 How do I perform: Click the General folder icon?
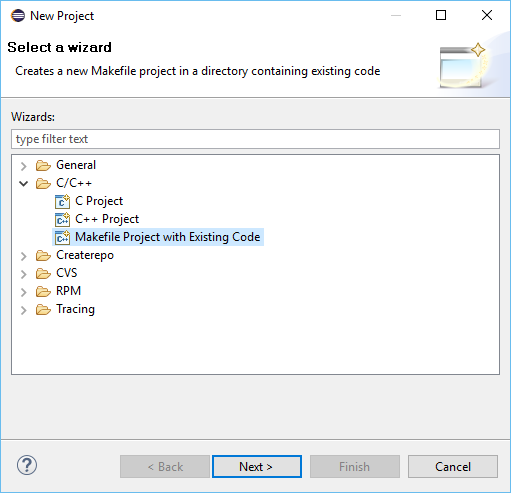pos(43,165)
